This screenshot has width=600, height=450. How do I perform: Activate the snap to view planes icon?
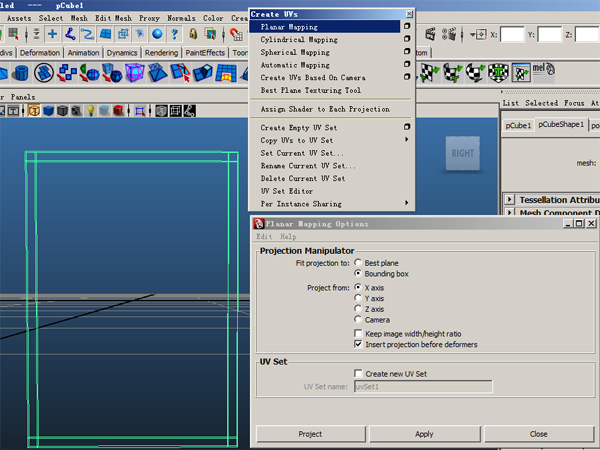pos(105,34)
